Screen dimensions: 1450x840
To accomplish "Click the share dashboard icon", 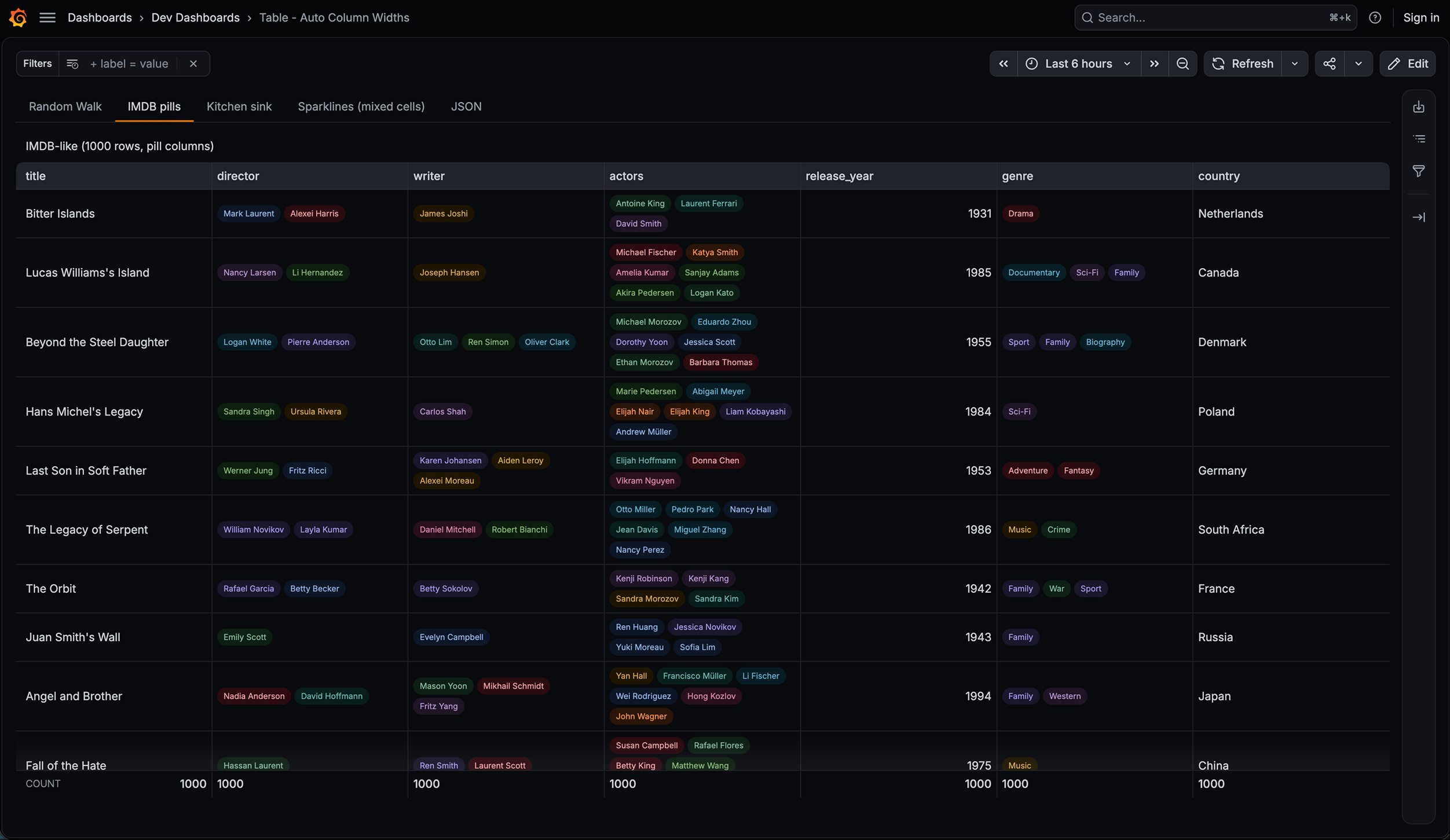I will pos(1330,64).
